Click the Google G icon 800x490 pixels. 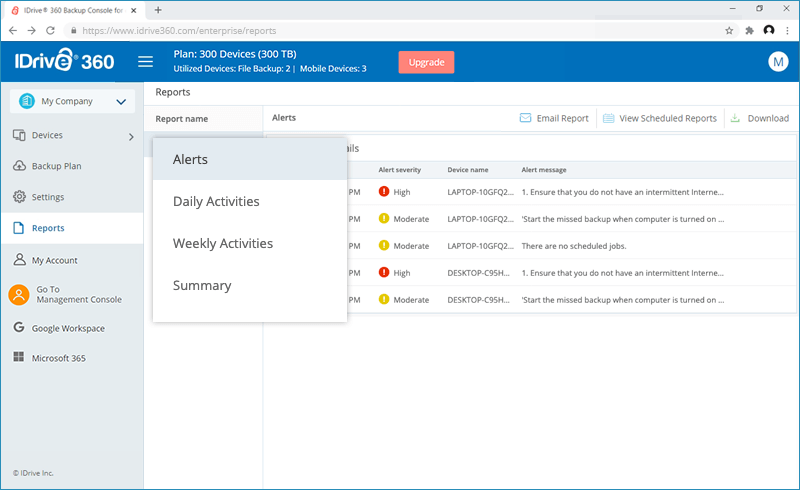(19, 327)
